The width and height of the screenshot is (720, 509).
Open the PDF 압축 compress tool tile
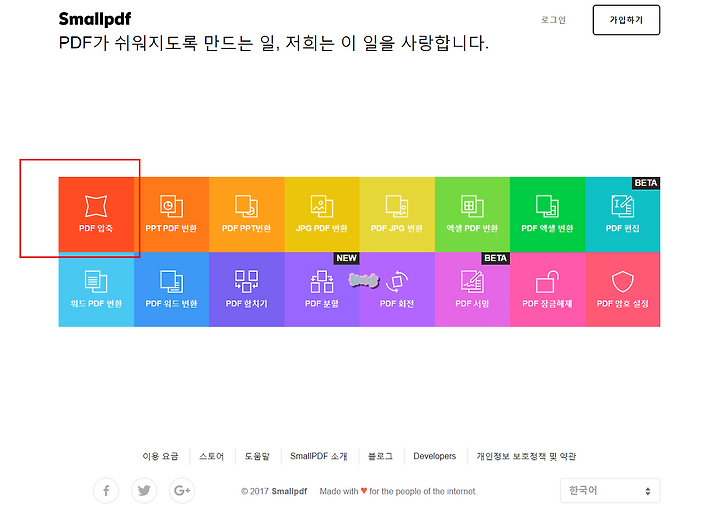point(96,215)
